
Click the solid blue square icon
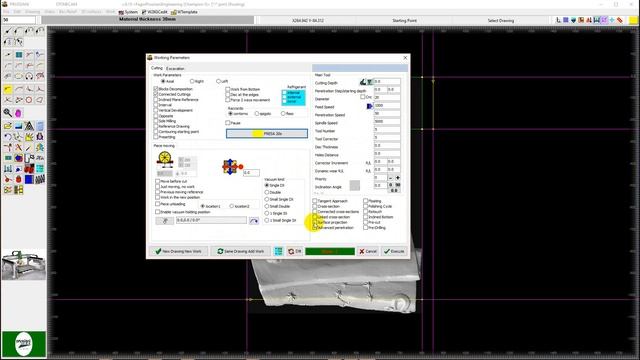29,179
